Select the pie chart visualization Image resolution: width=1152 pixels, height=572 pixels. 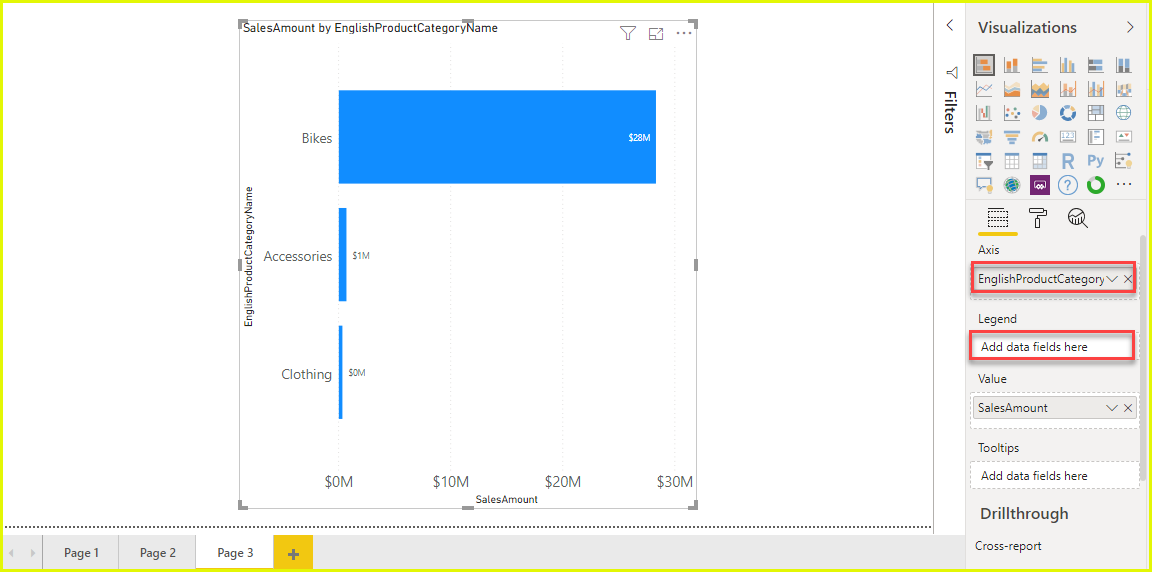[x=1039, y=113]
